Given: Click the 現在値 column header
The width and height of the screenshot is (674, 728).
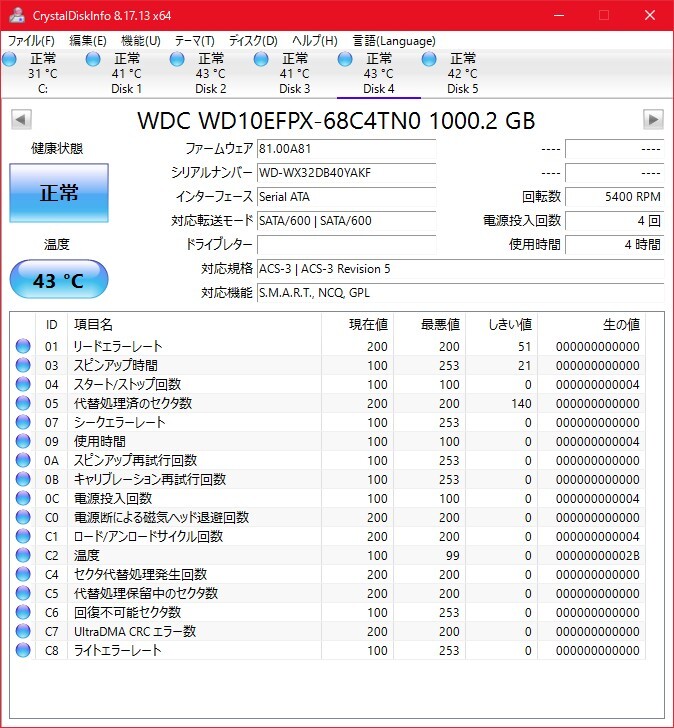Looking at the screenshot, I should click(x=357, y=325).
